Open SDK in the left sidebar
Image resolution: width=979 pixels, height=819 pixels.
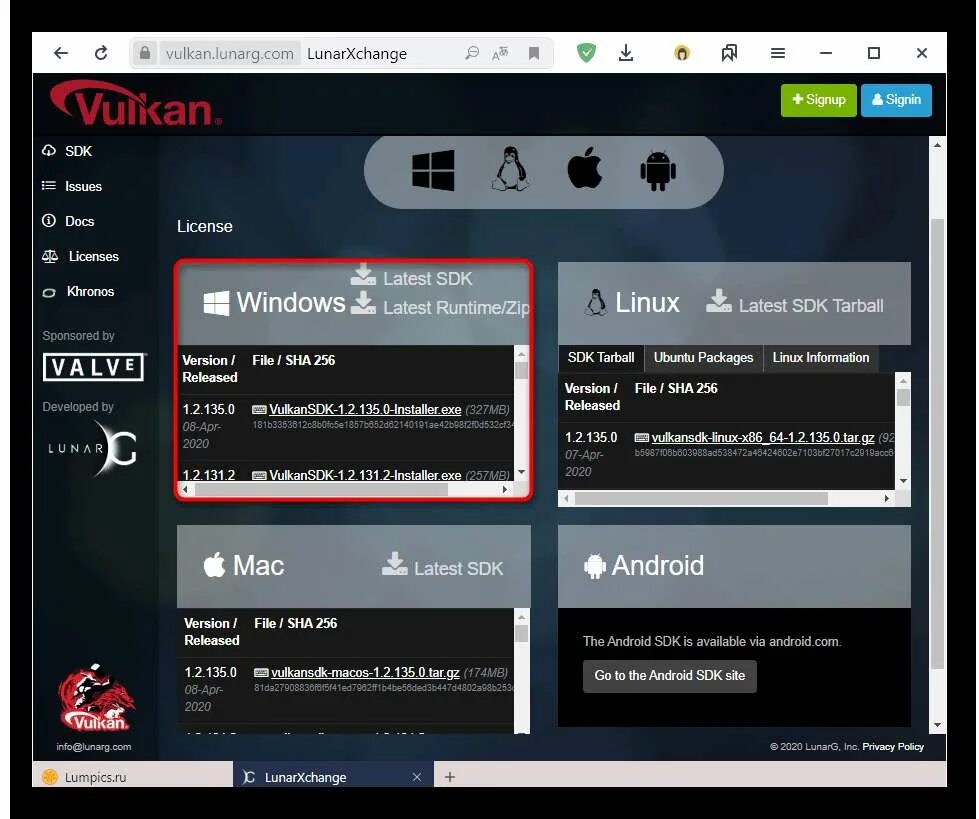[x=67, y=151]
